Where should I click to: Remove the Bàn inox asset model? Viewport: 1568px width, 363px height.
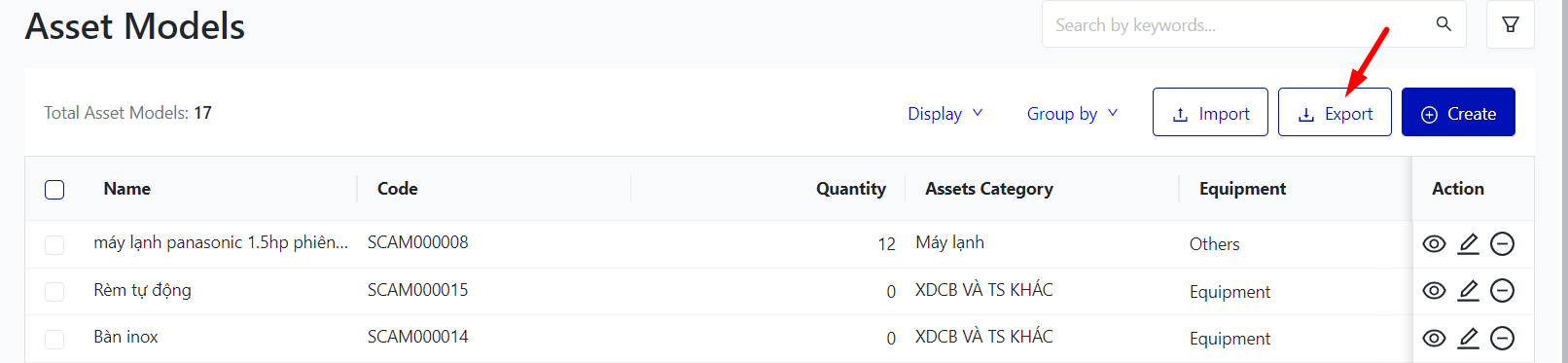pyautogui.click(x=1502, y=338)
